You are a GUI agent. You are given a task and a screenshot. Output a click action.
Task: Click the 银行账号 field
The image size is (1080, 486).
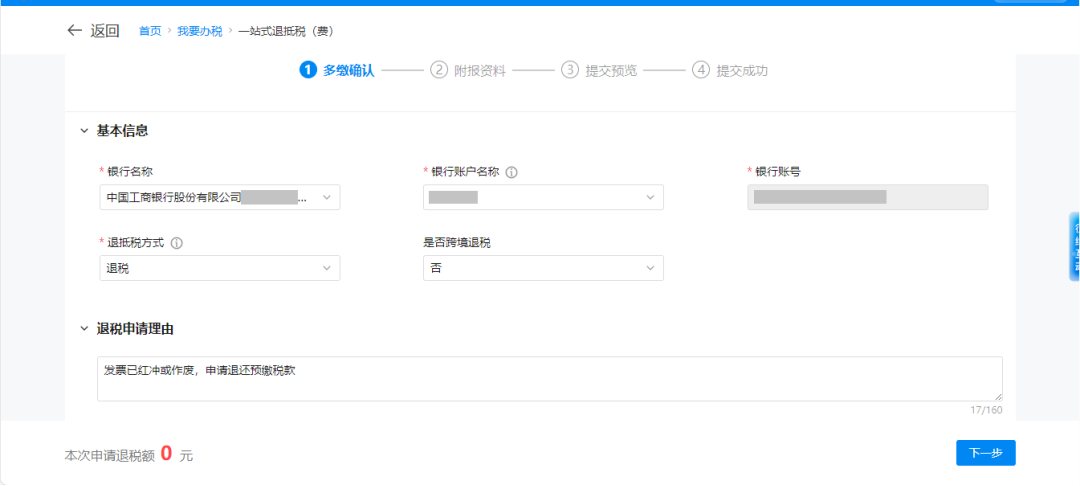coord(868,198)
